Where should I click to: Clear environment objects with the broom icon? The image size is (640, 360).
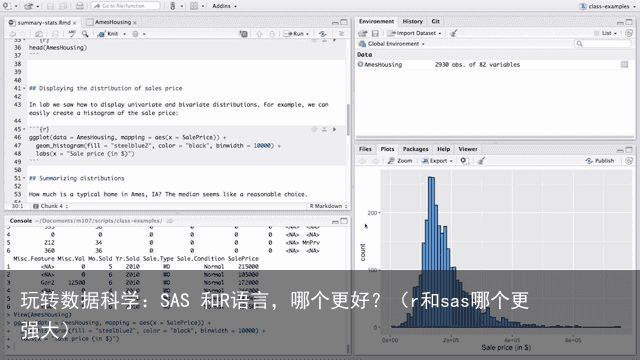coord(453,33)
